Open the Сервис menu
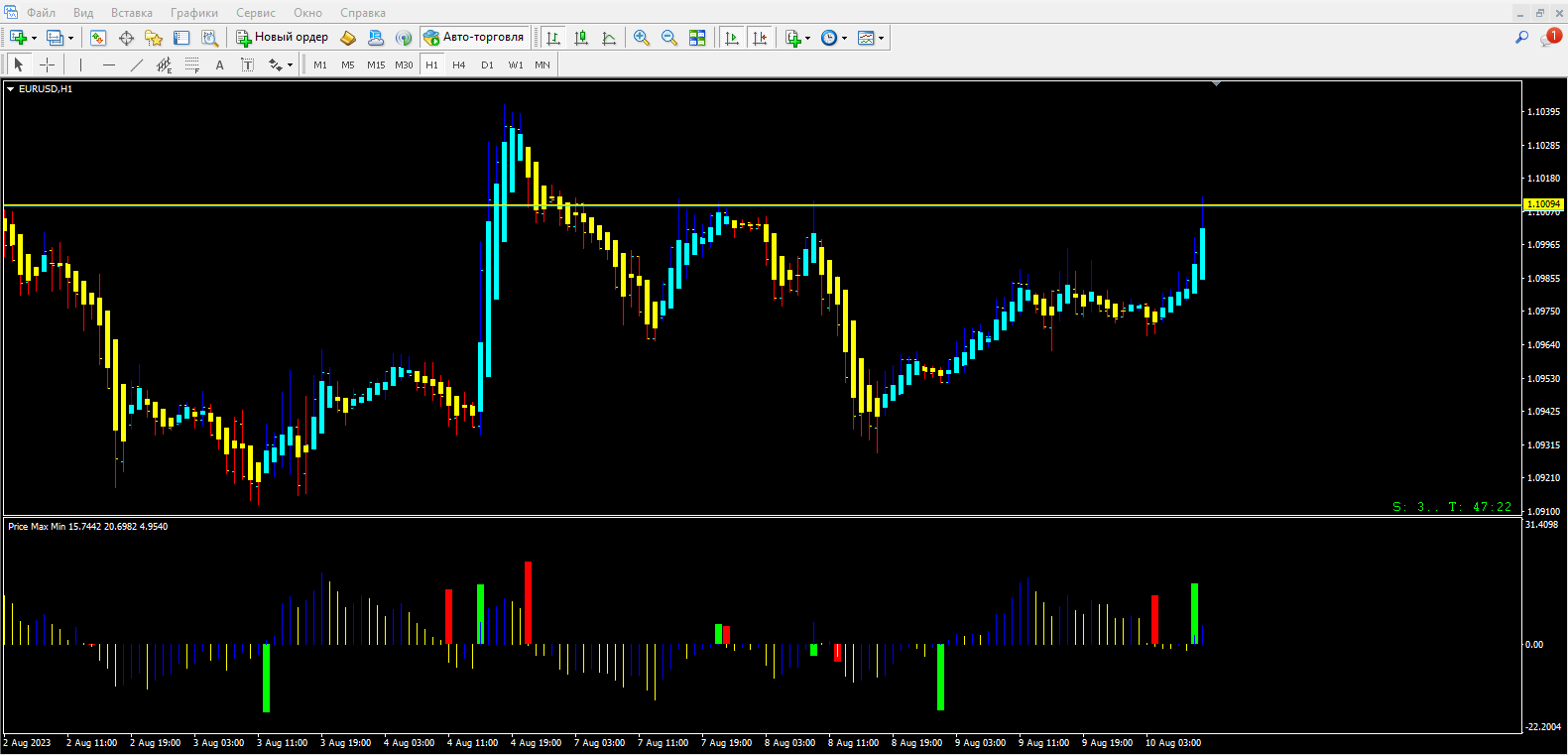The image size is (1568, 756). click(255, 13)
